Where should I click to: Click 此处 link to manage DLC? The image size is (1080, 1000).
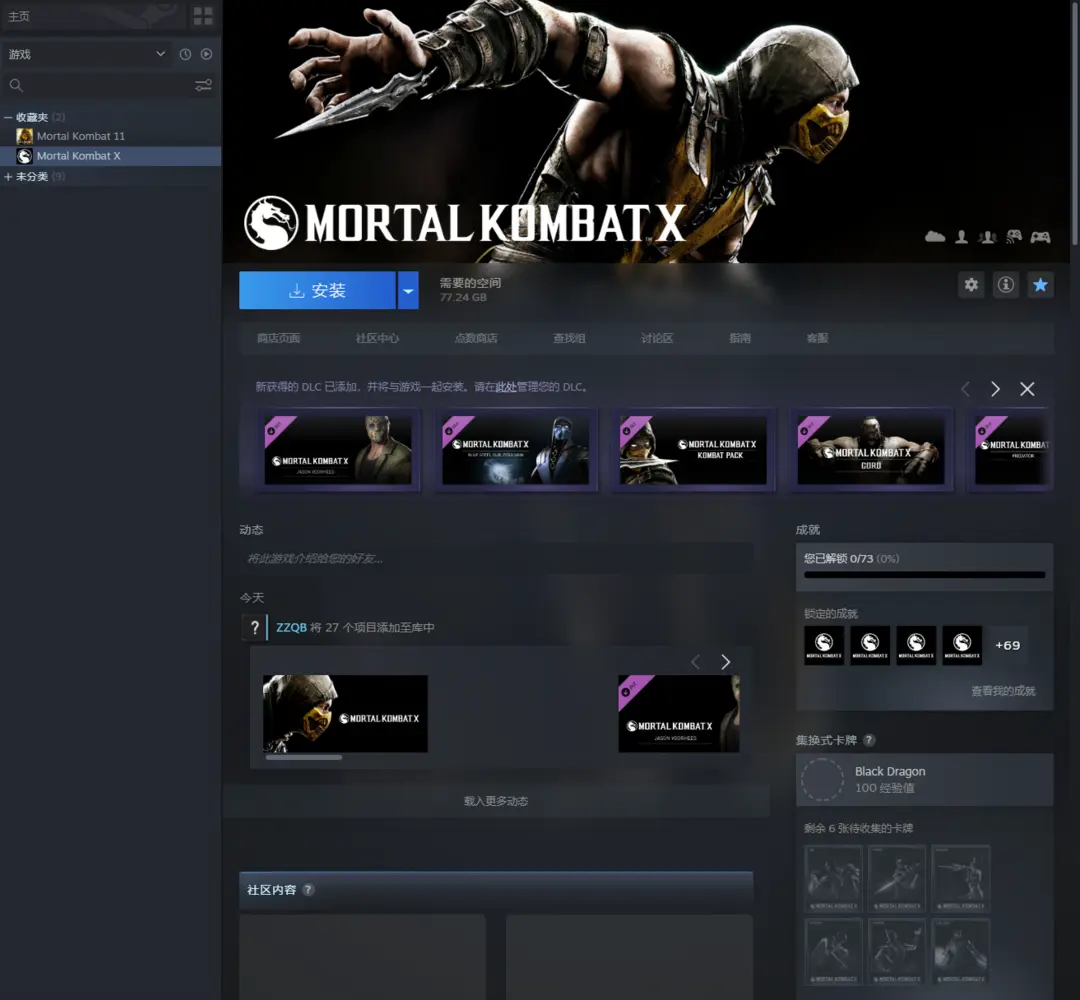pos(506,387)
